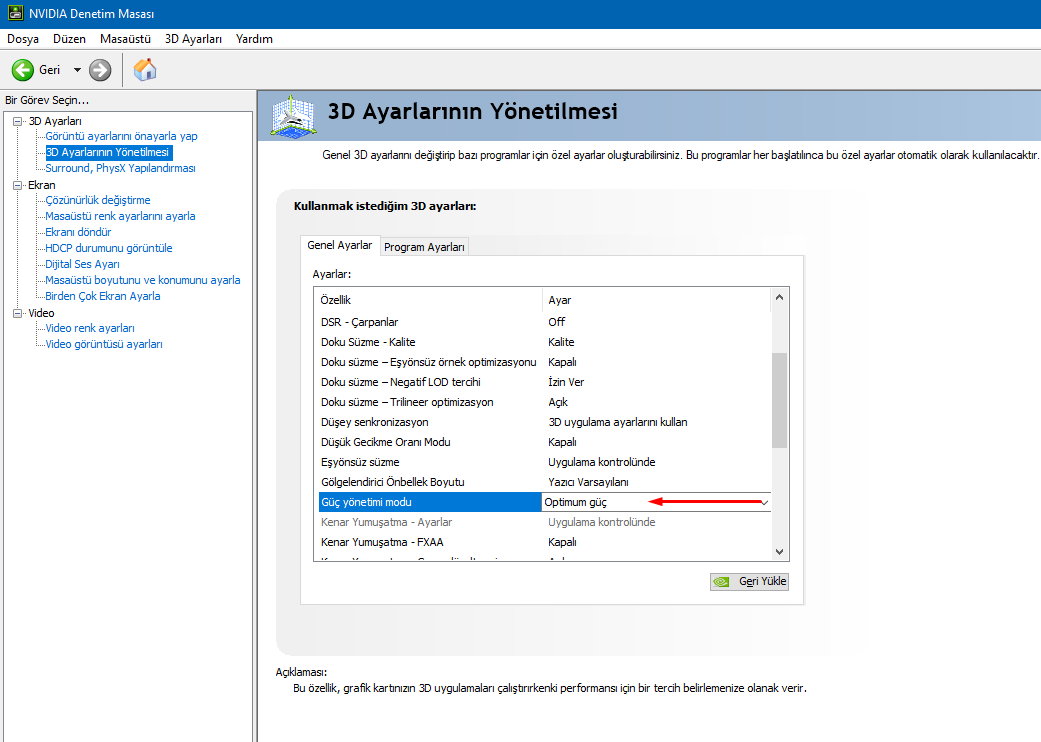The image size is (1041, 742).
Task: Collapse the 3D Ayarları tree node
Action: tap(18, 121)
